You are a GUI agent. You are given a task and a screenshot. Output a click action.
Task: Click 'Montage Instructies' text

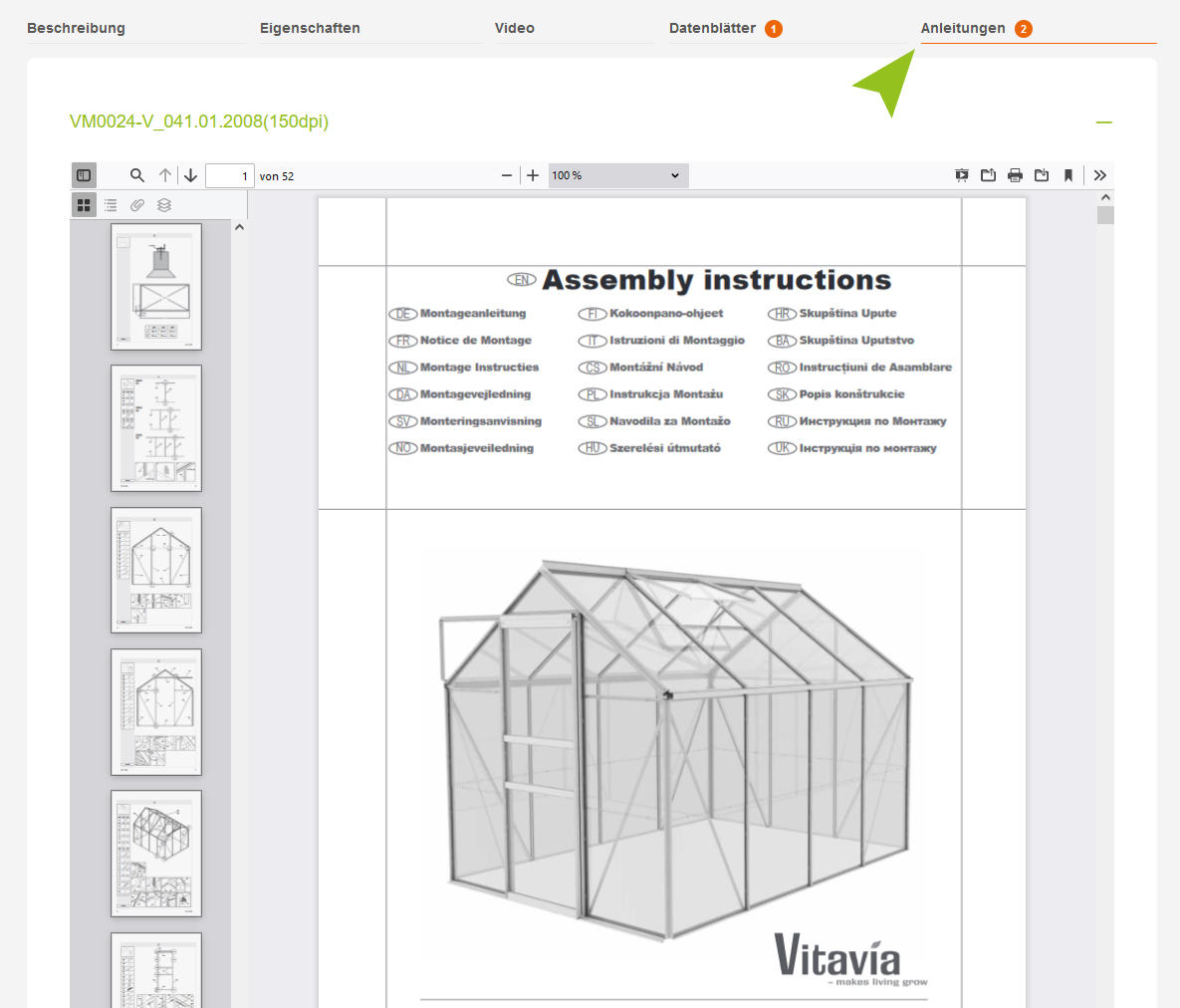479,368
